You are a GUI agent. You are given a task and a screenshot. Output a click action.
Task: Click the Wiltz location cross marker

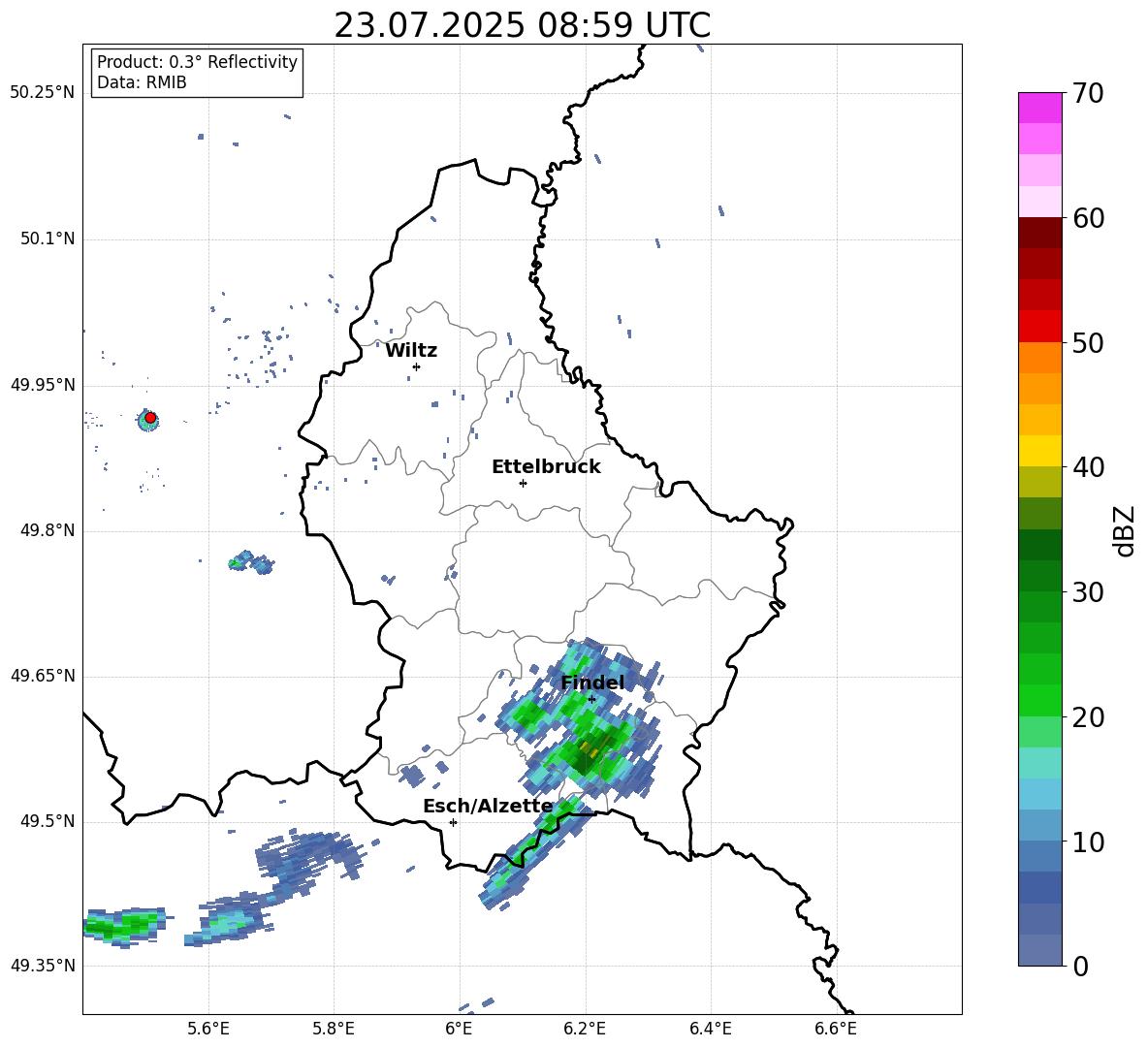(417, 366)
